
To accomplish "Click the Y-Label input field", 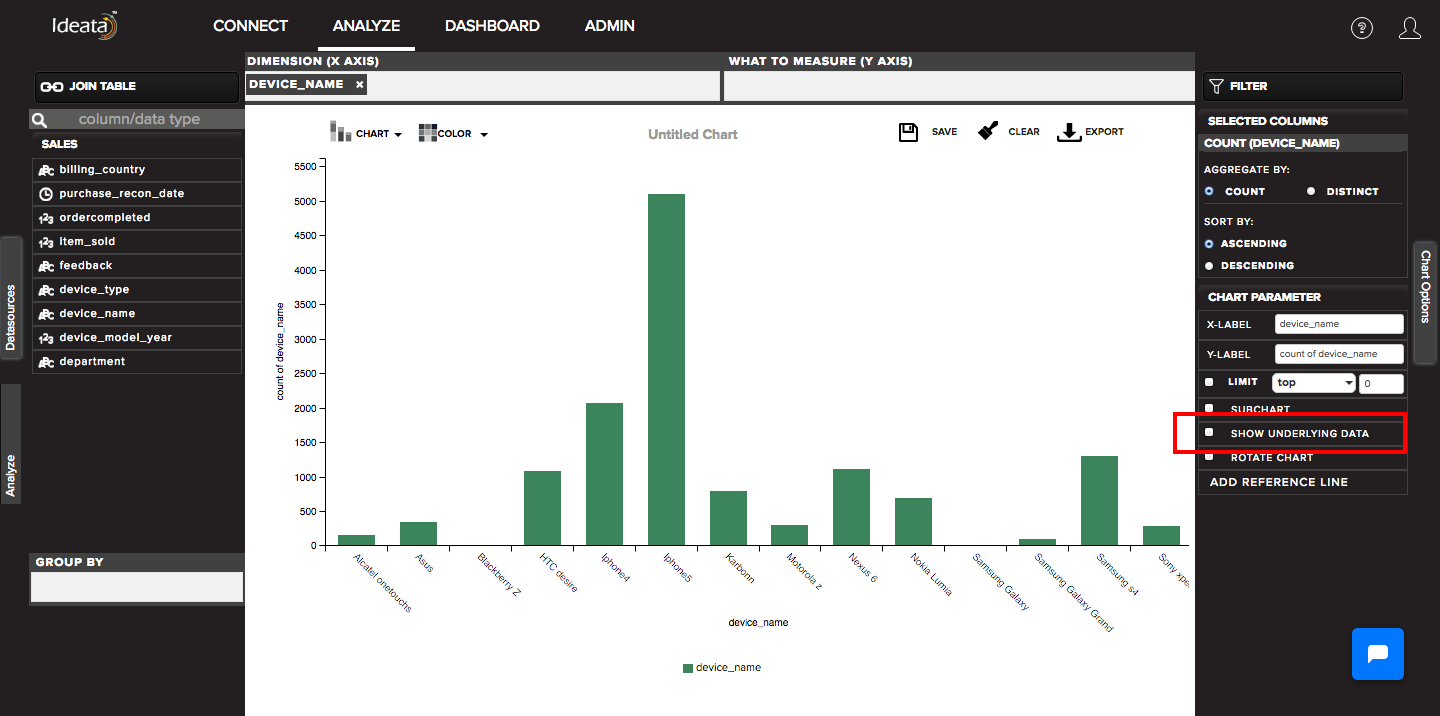I will pyautogui.click(x=1340, y=354).
